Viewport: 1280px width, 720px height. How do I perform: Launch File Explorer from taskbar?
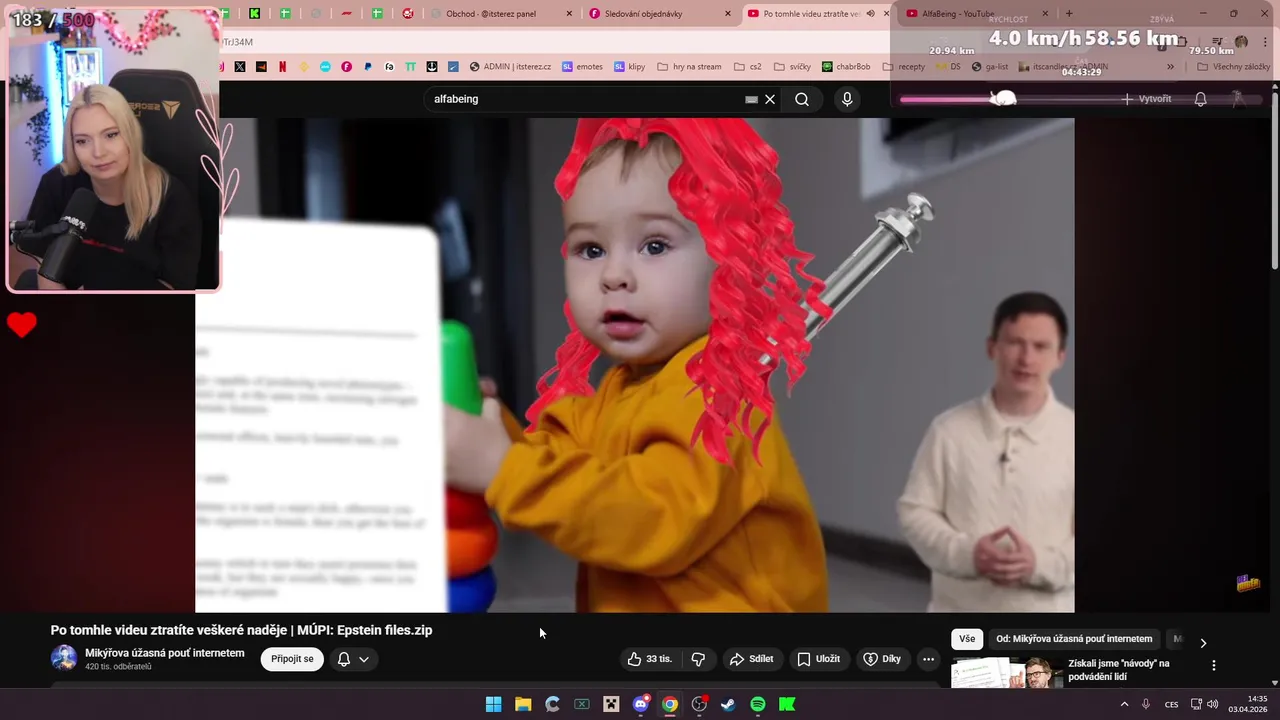point(523,704)
